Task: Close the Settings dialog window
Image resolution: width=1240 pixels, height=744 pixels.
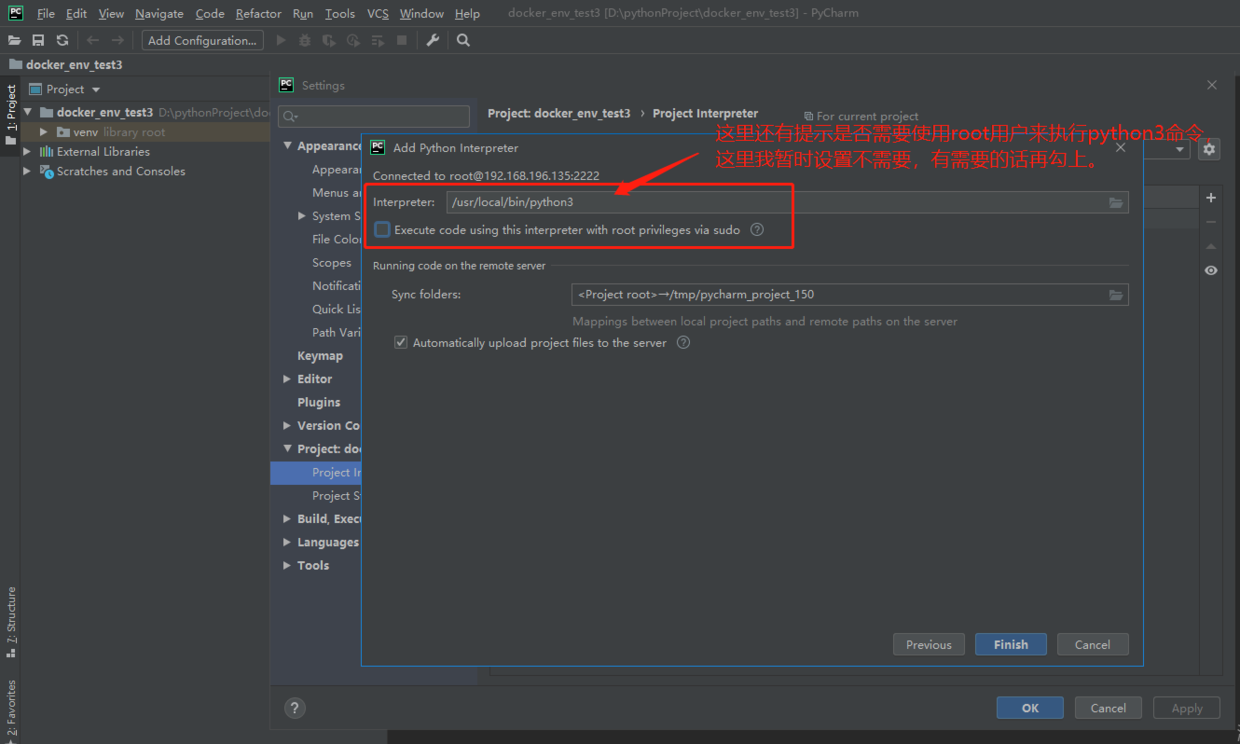Action: [1212, 85]
